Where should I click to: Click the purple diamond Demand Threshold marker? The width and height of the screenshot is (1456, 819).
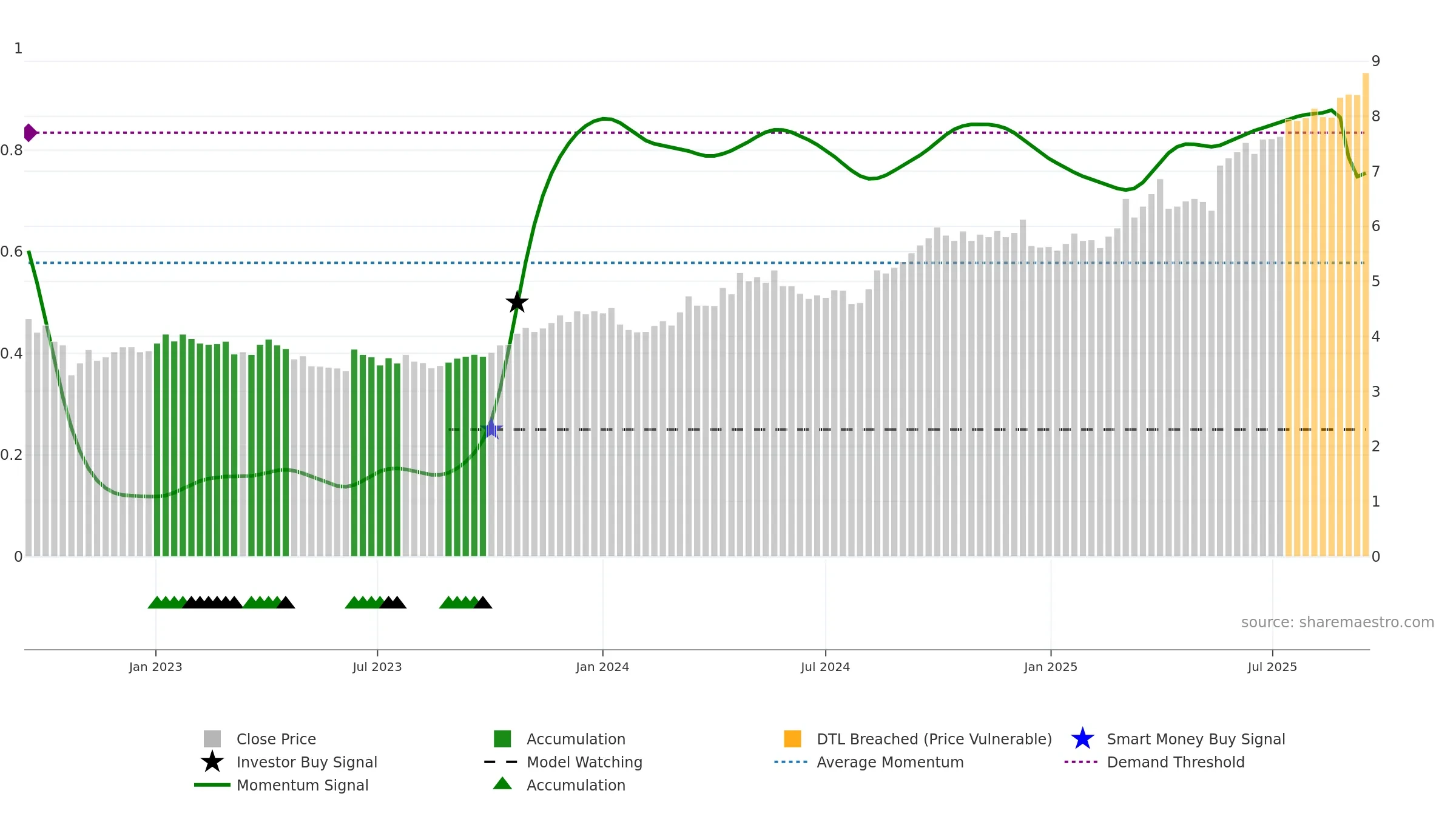29,132
